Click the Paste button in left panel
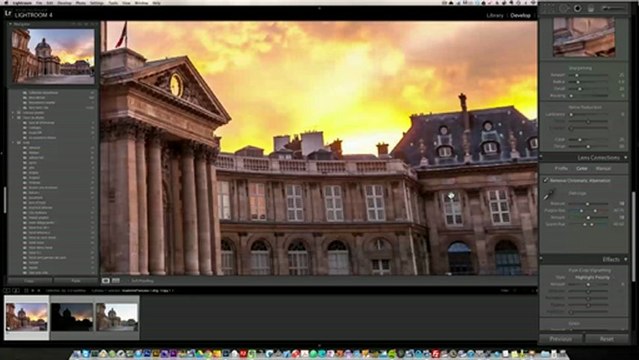Screen dimensions: 639x360 [76, 281]
